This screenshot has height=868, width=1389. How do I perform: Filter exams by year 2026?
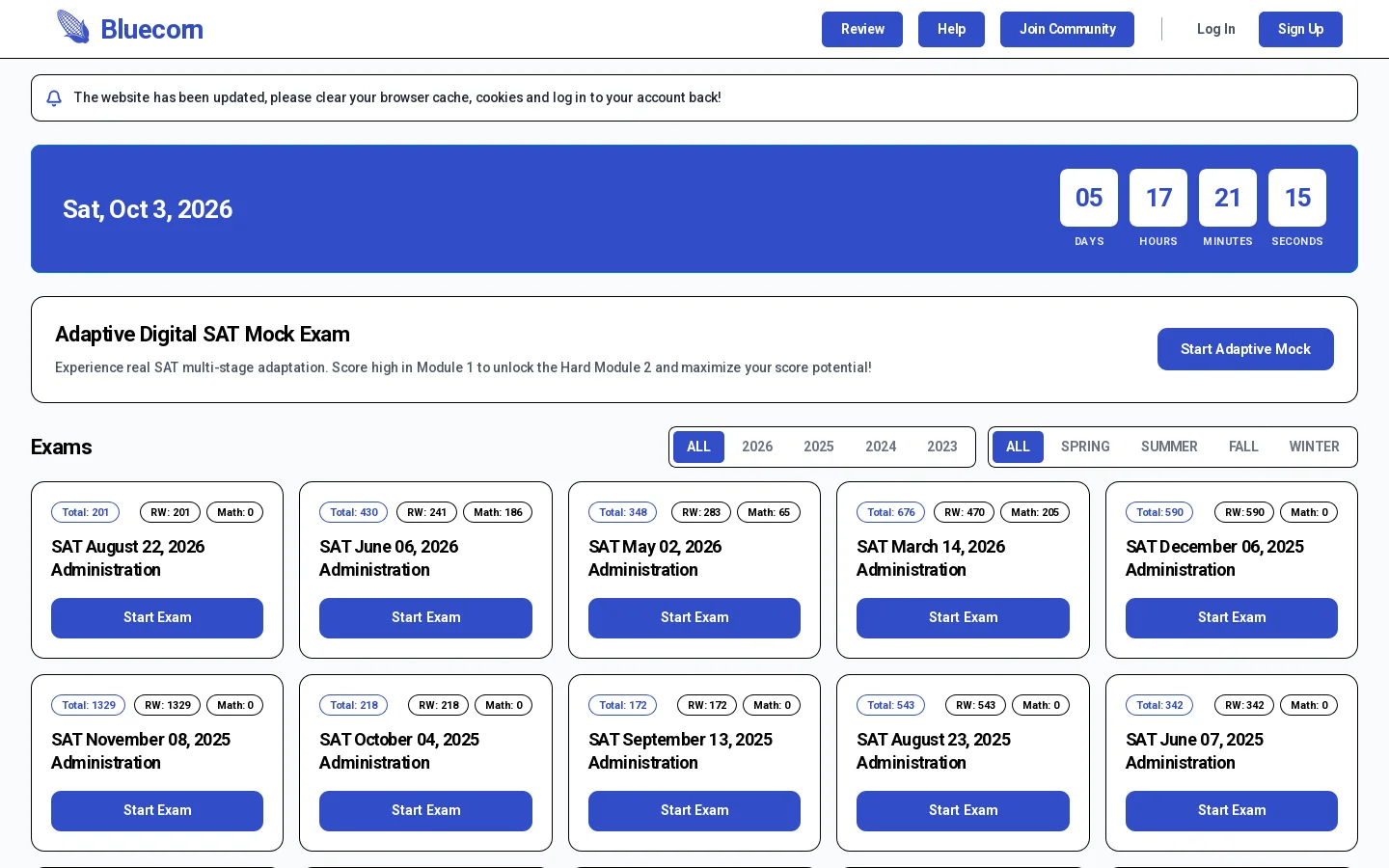point(757,447)
